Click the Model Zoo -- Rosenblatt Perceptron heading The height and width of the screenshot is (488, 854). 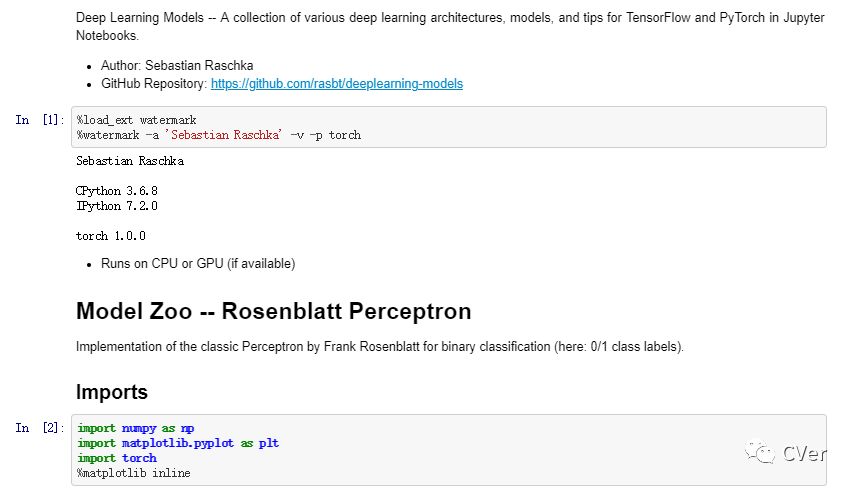[x=273, y=311]
